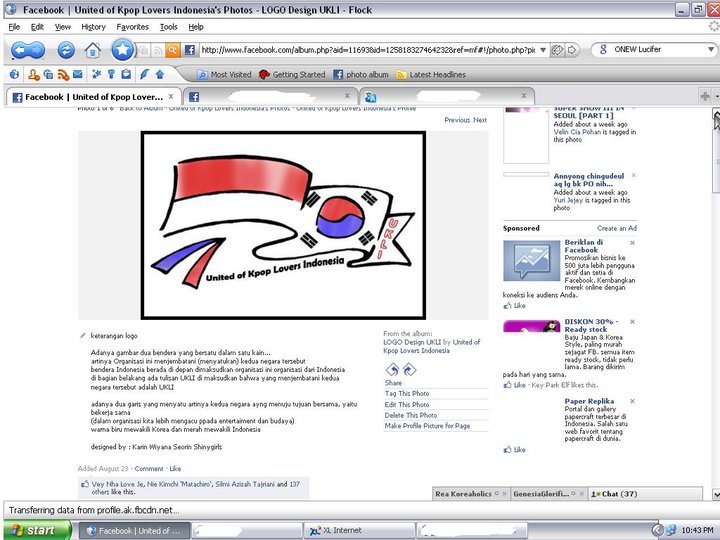Open the search engine dropdown arrow
Image resolution: width=720 pixels, height=540 pixels.
[711, 50]
